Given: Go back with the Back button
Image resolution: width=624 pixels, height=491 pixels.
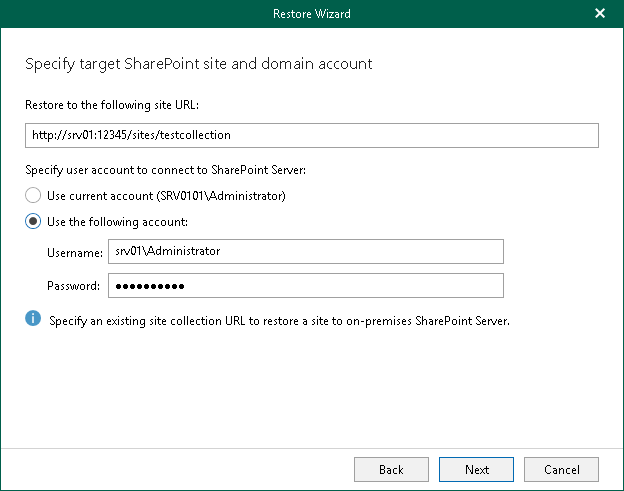Looking at the screenshot, I should [391, 469].
